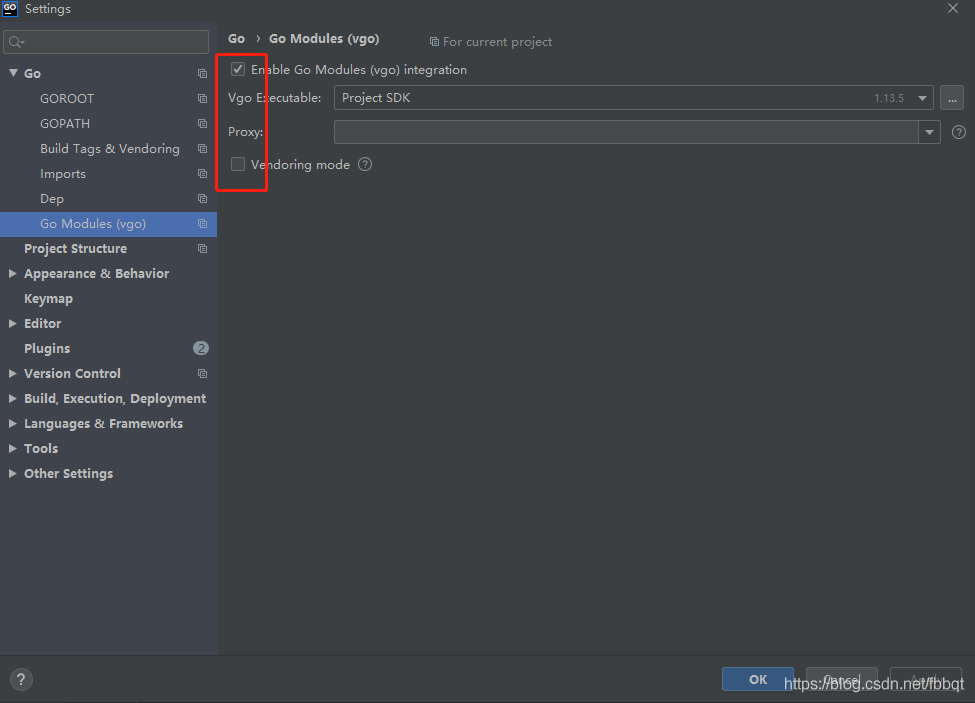Enable the Vendoring mode checkbox

click(238, 164)
